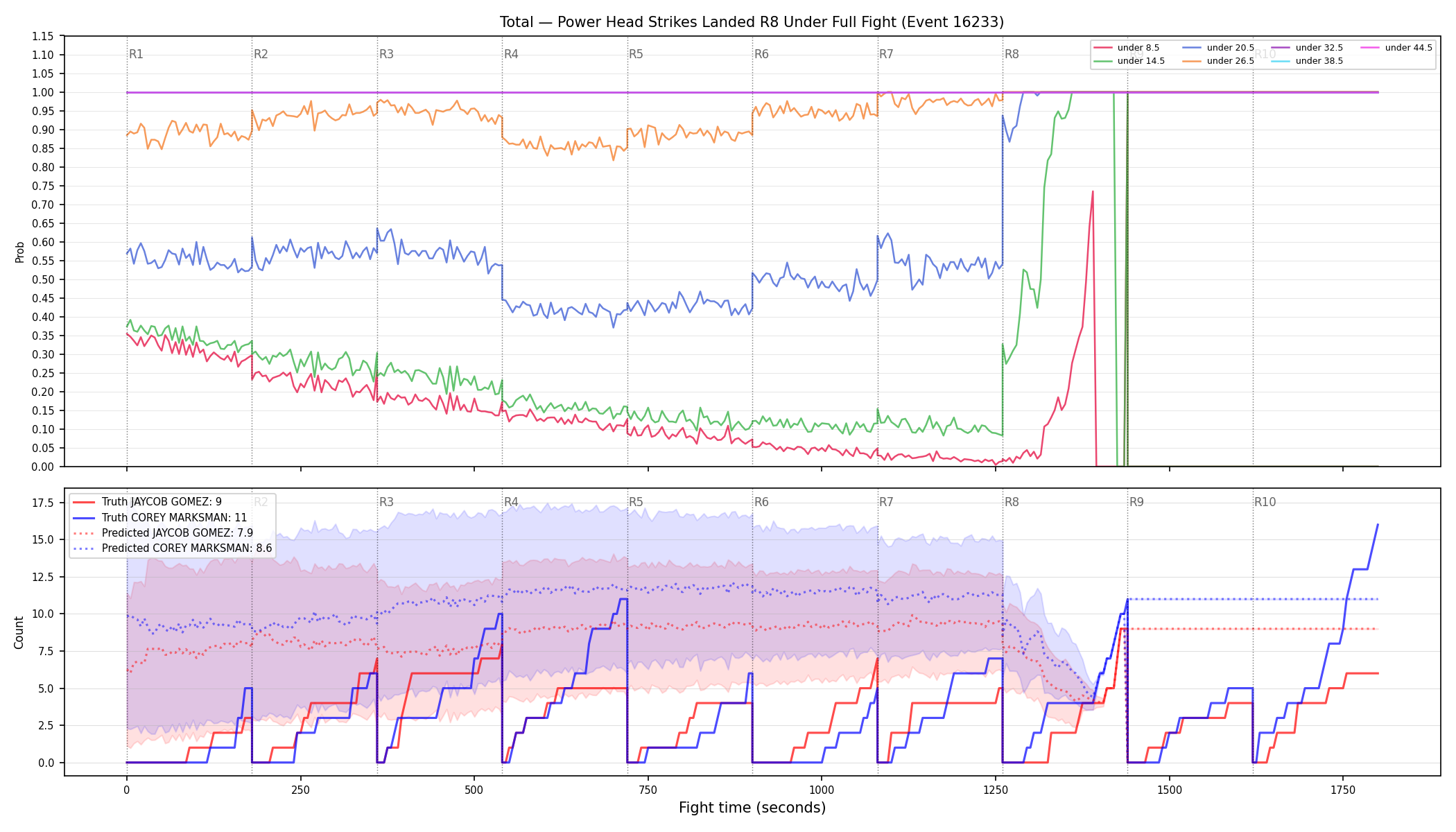
Task: Click the 2.5 tick on the Count axis
Action: [x=46, y=725]
